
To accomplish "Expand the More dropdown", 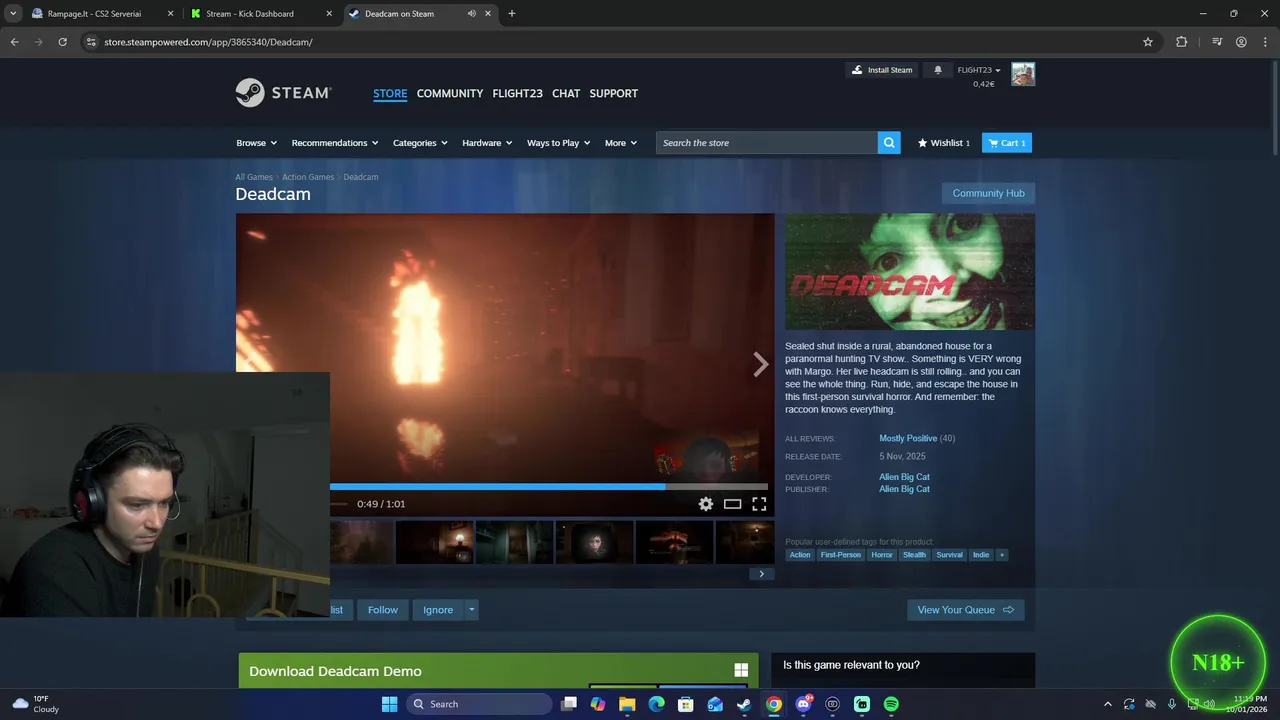I will pyautogui.click(x=621, y=143).
